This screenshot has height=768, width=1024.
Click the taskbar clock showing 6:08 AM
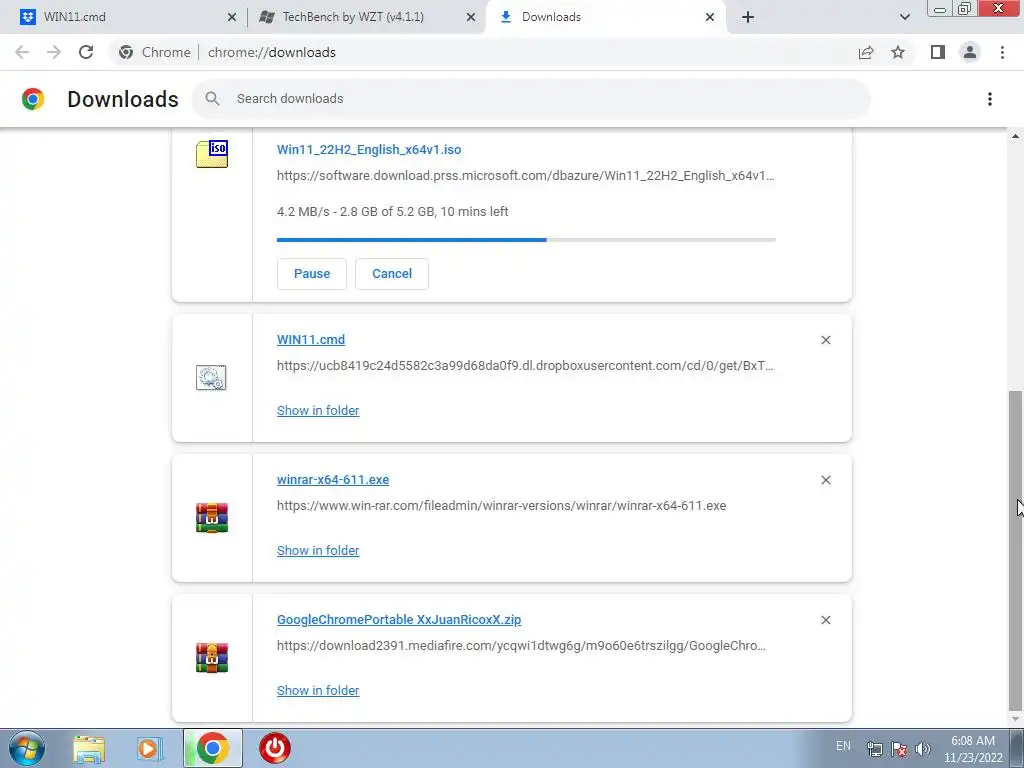[973, 749]
